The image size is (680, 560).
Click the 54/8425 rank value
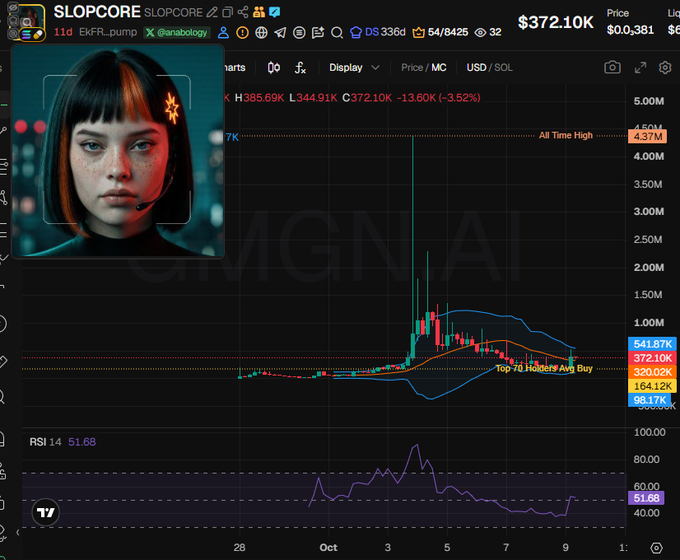pos(448,32)
